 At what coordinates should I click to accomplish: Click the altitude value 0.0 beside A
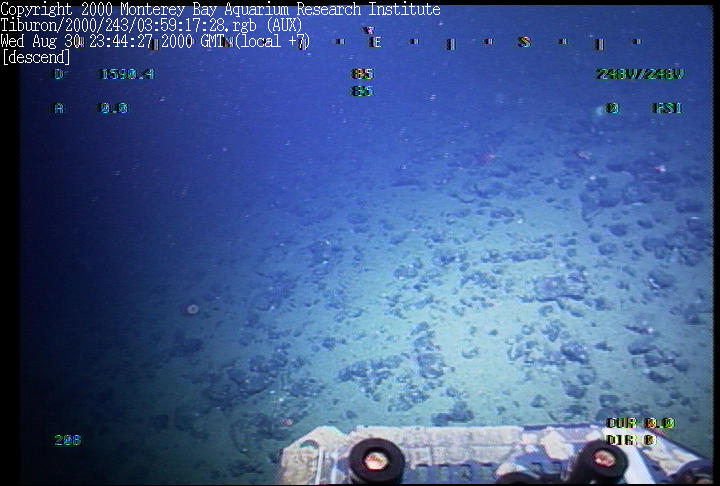pyautogui.click(x=114, y=108)
